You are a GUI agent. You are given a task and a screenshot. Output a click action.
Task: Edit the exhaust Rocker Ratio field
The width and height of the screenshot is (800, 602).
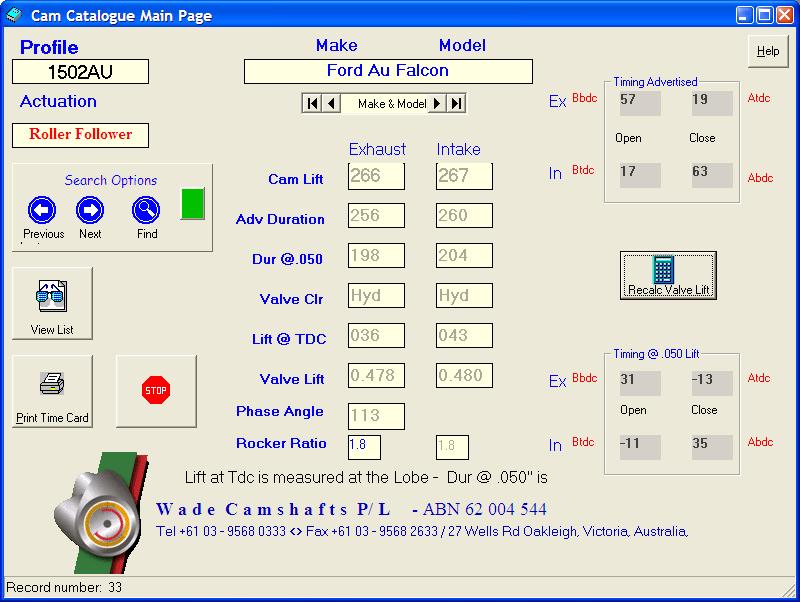pyautogui.click(x=364, y=447)
